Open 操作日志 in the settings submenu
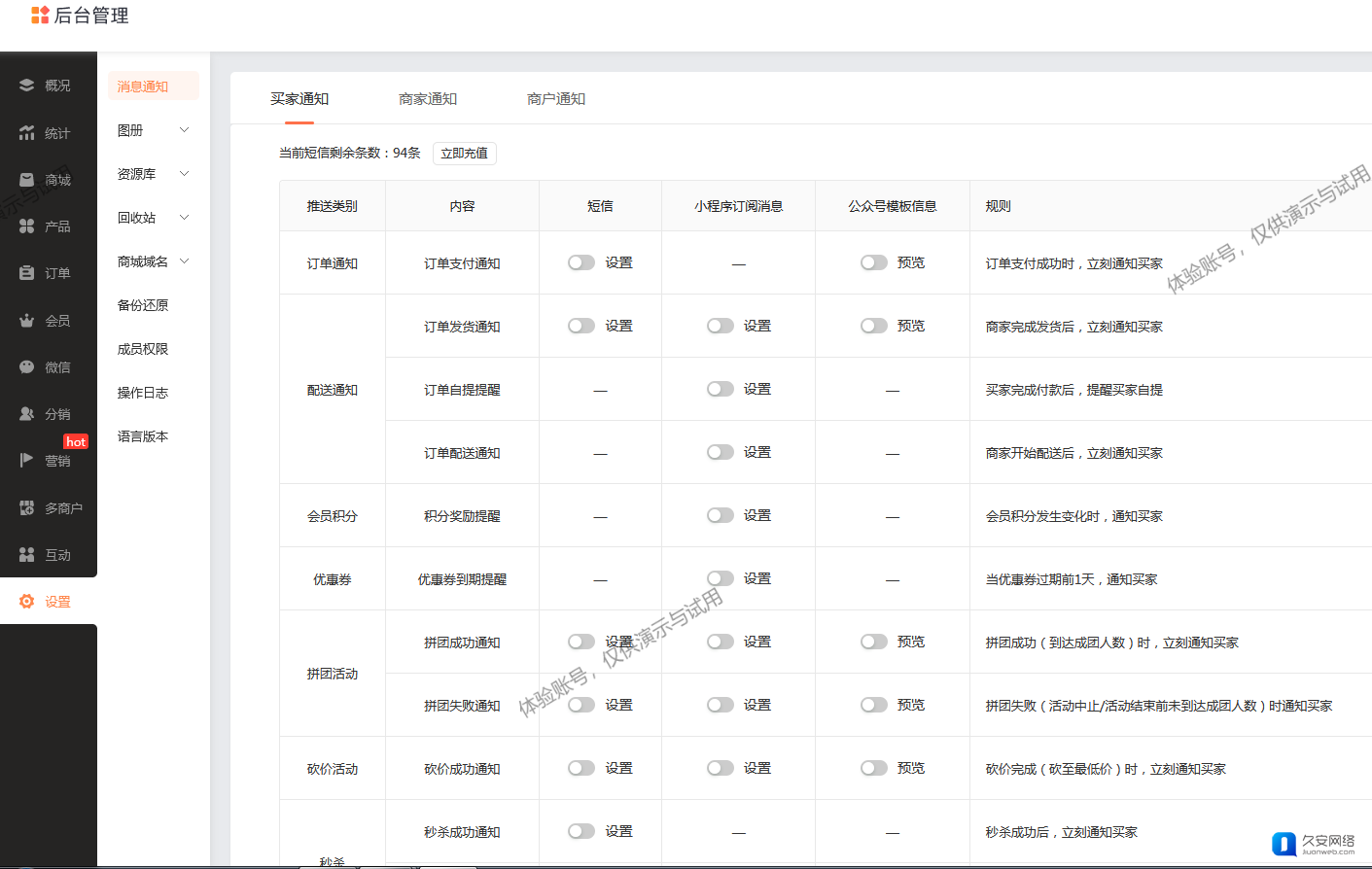The image size is (1372, 869). click(x=143, y=393)
